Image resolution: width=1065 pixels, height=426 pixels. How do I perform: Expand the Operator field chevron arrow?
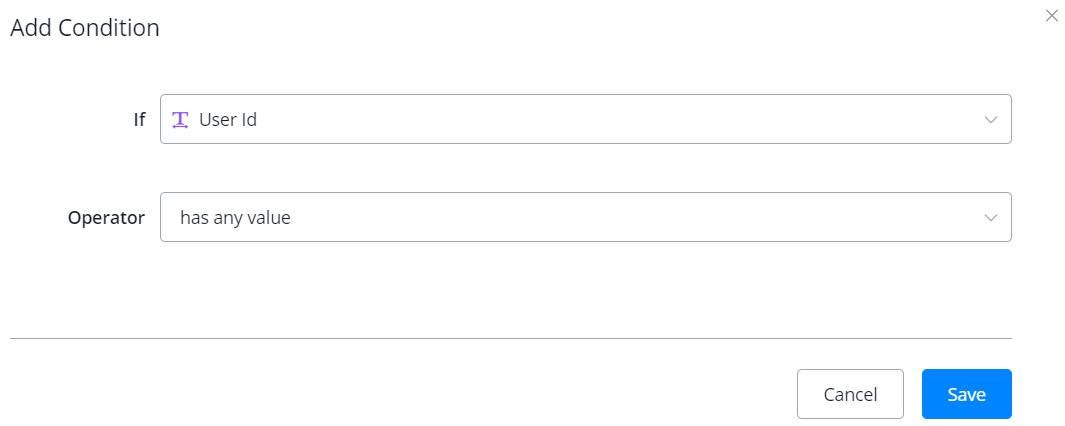coord(990,217)
